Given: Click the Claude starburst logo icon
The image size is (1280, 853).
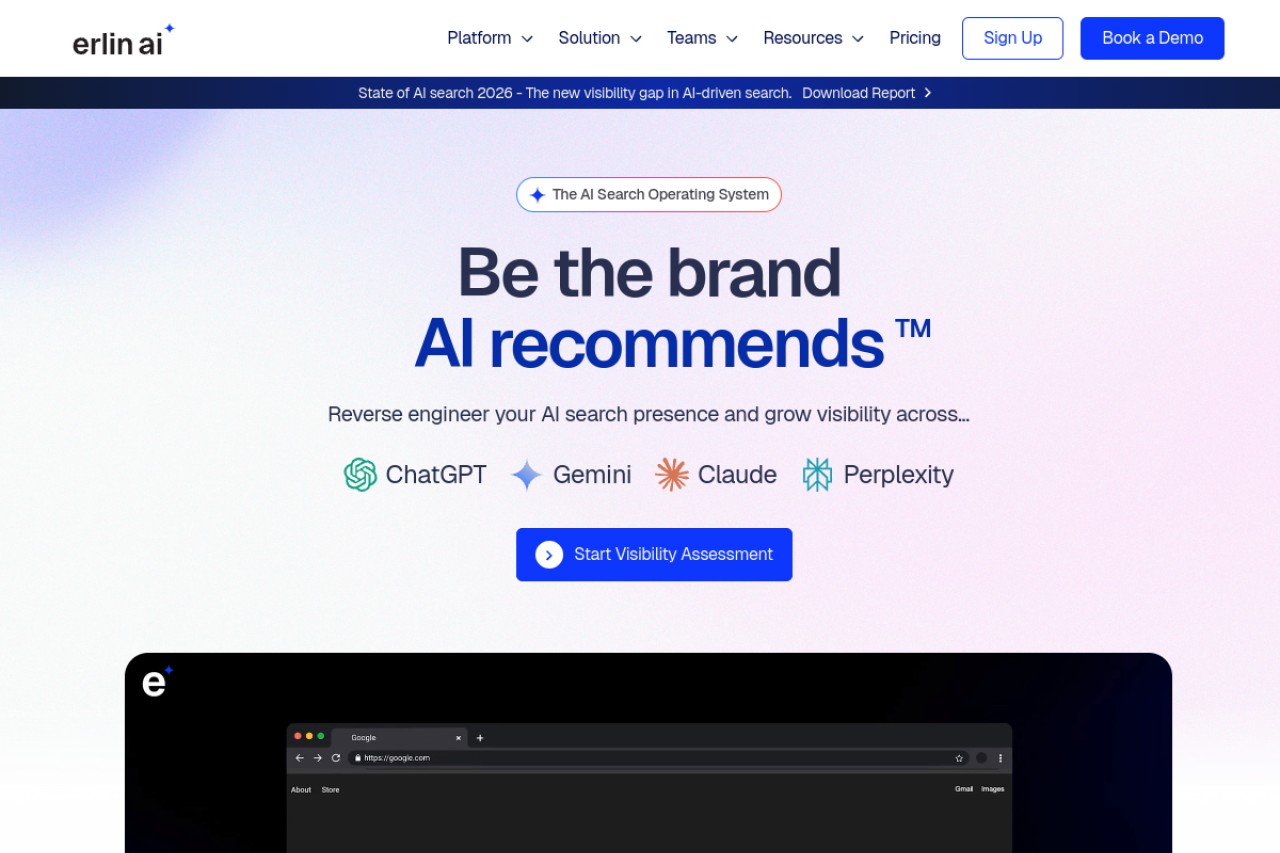Looking at the screenshot, I should click(x=672, y=474).
